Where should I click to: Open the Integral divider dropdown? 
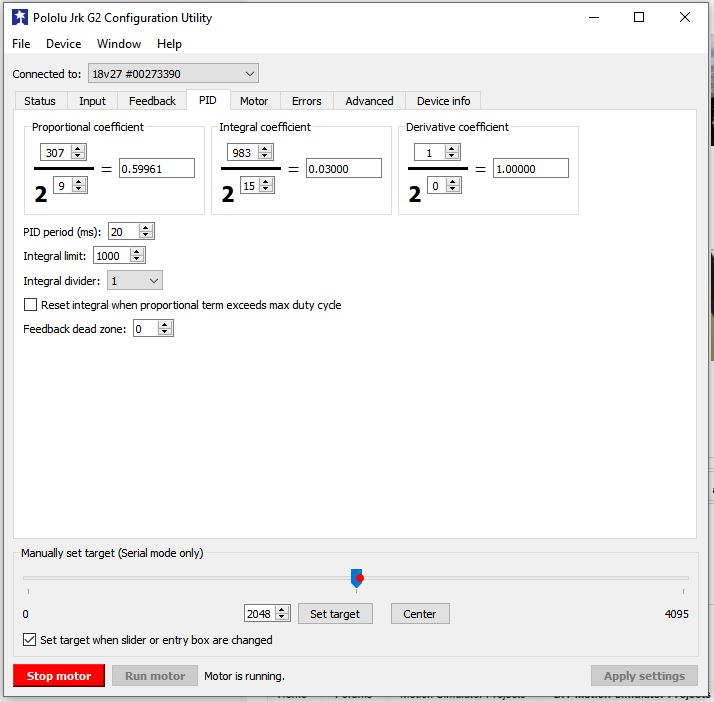point(135,280)
